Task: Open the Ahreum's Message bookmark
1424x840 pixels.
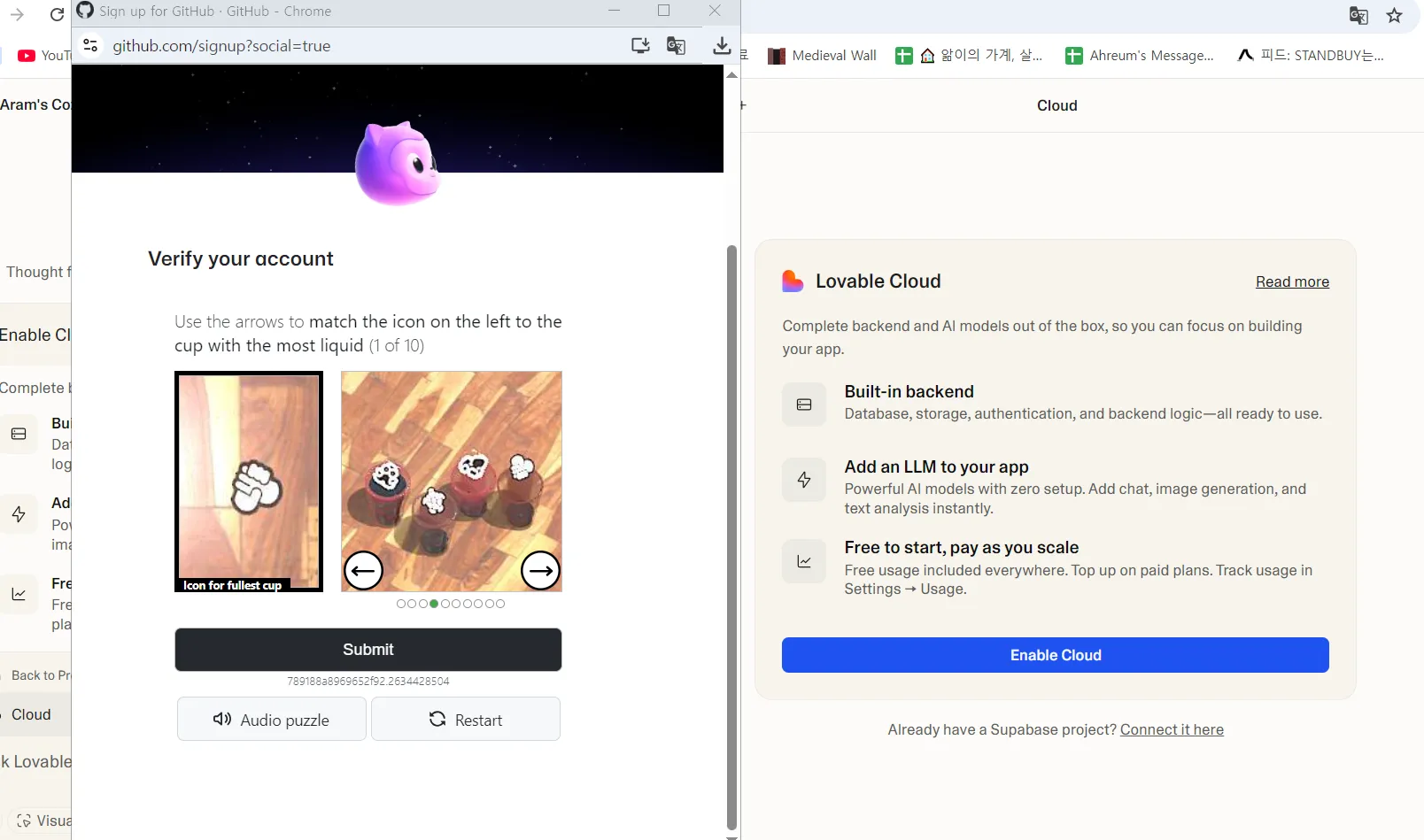Action: tap(1139, 55)
